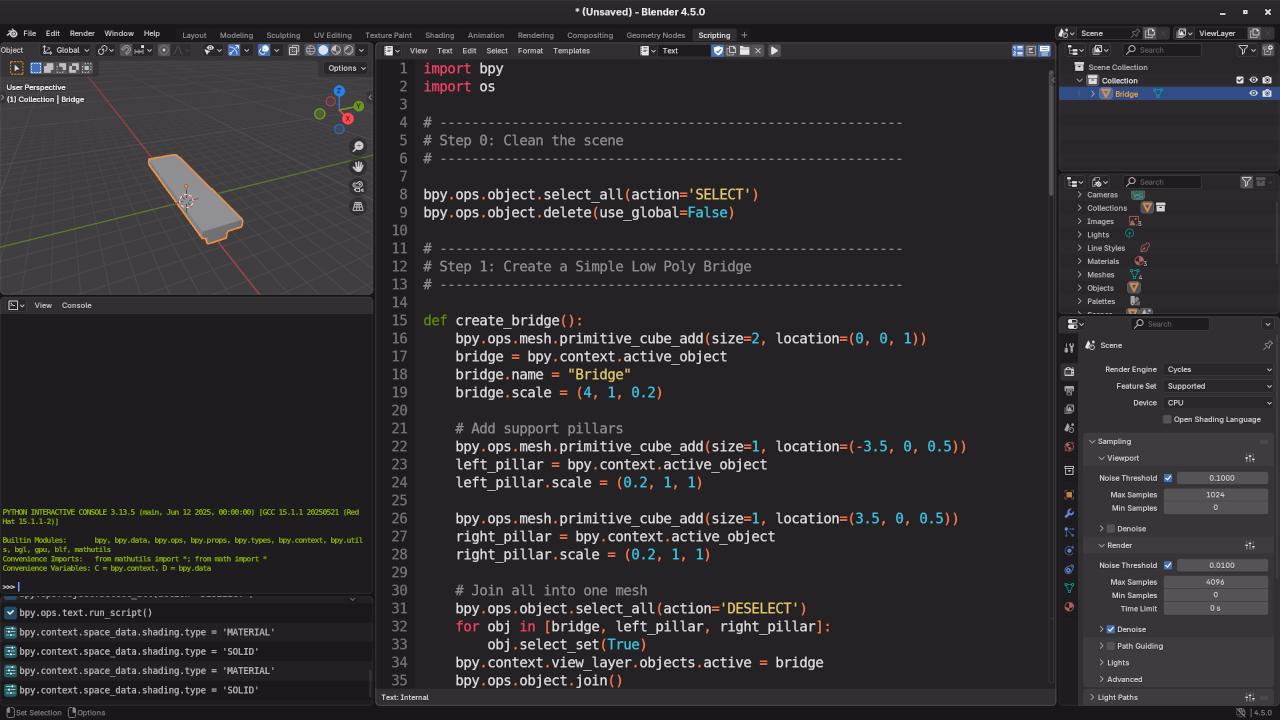
Task: Hide Bridge object in viewport eye icon
Action: (1253, 94)
